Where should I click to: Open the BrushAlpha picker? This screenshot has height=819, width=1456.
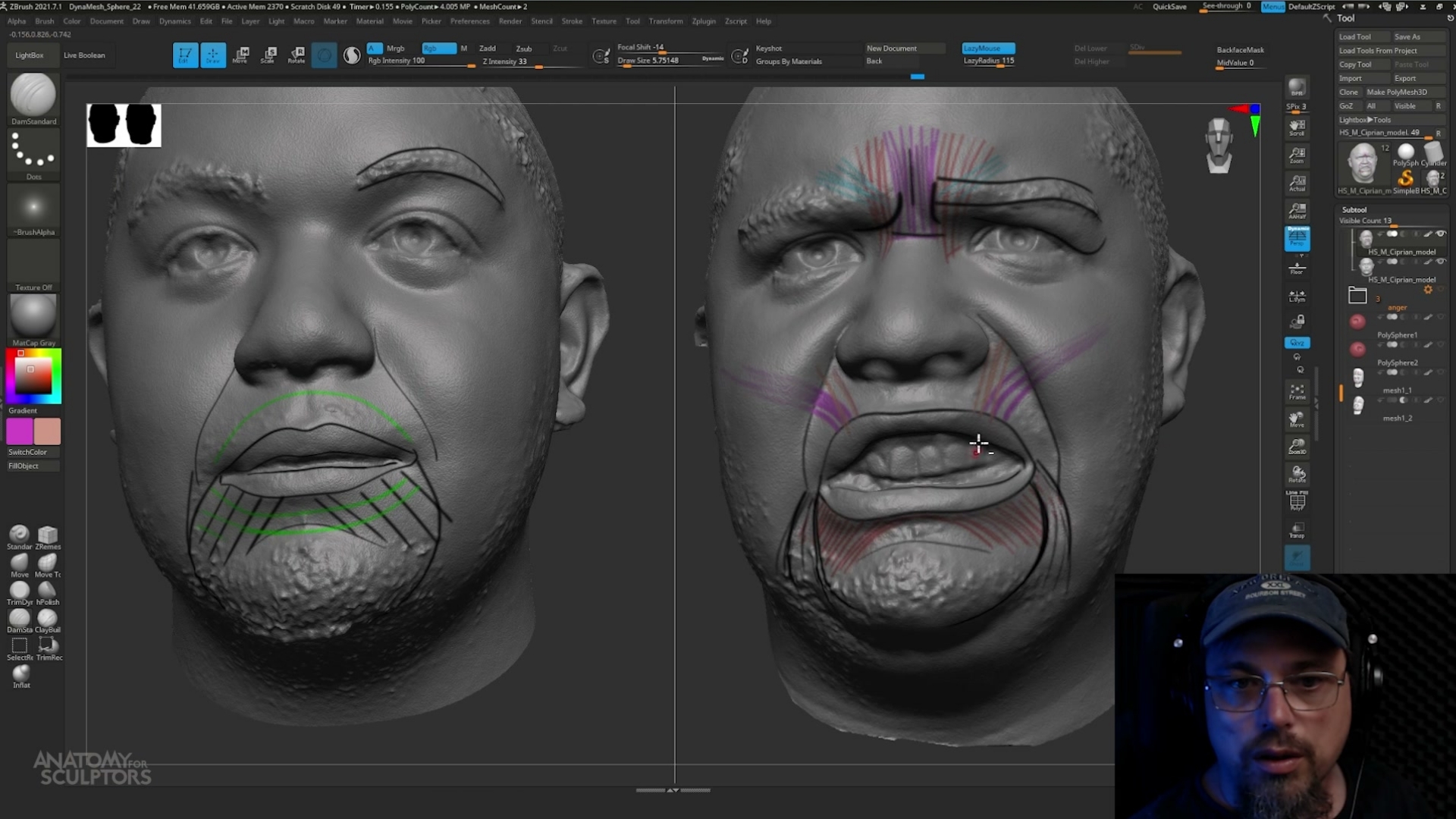pos(33,210)
